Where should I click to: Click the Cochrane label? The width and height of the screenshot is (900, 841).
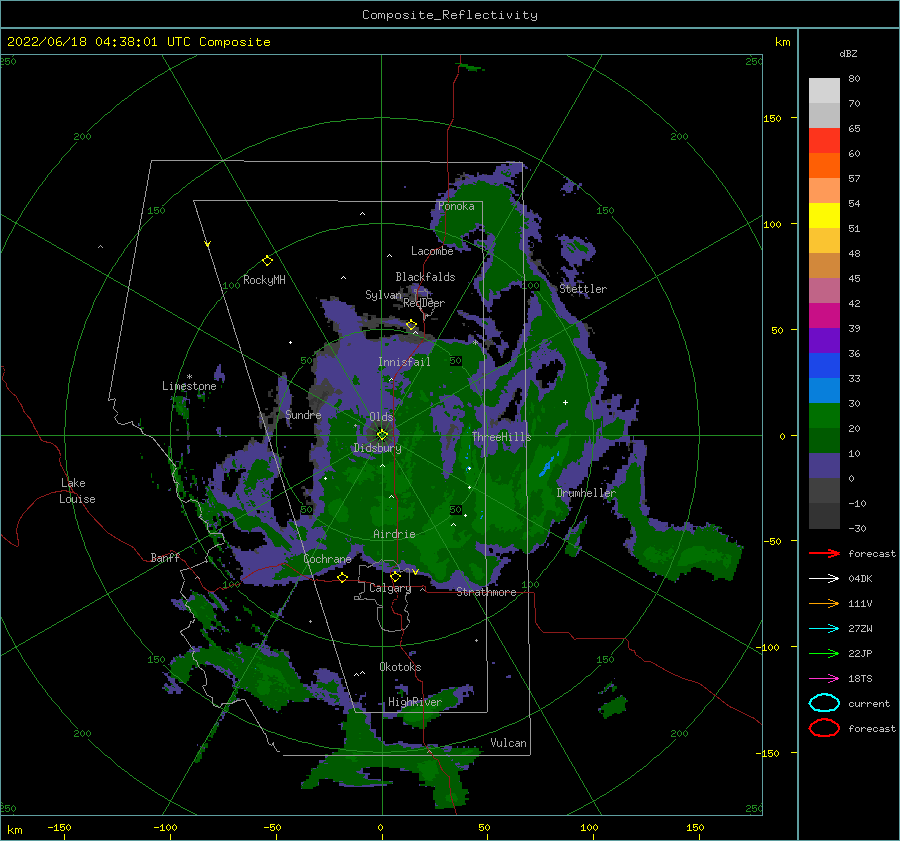pyautogui.click(x=327, y=559)
